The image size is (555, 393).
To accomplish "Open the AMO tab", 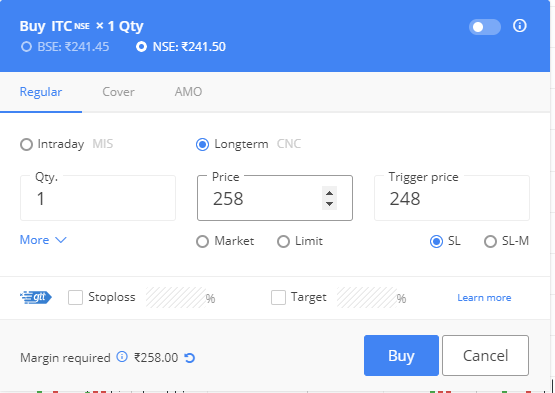I will pyautogui.click(x=188, y=92).
